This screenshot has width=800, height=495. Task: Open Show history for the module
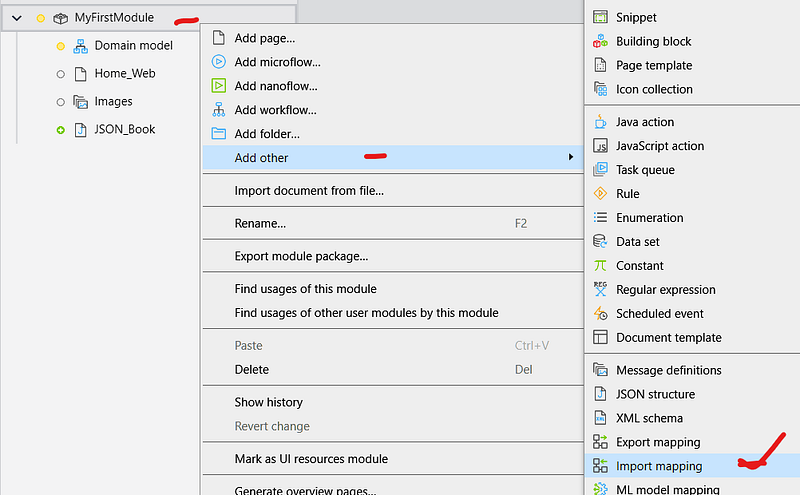[x=268, y=402]
